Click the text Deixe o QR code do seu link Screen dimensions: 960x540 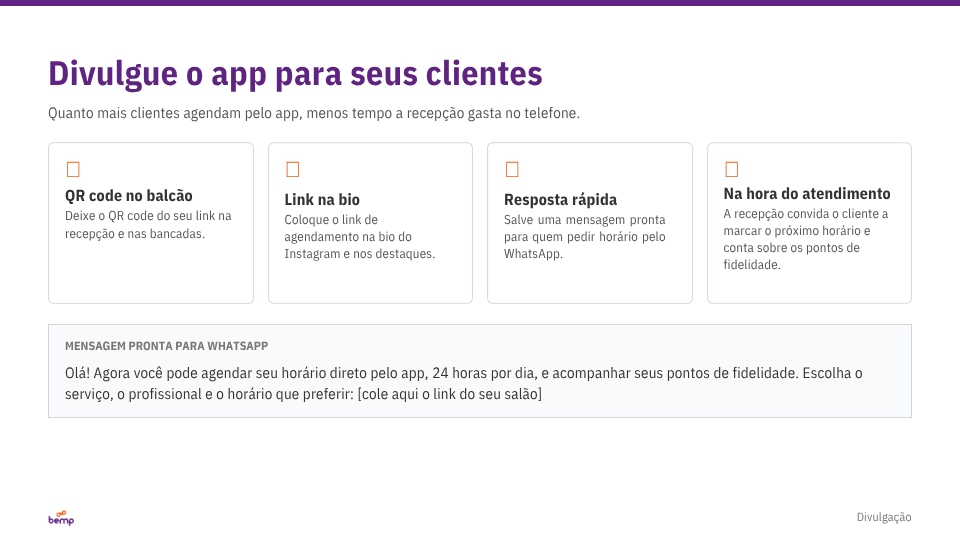coord(148,225)
